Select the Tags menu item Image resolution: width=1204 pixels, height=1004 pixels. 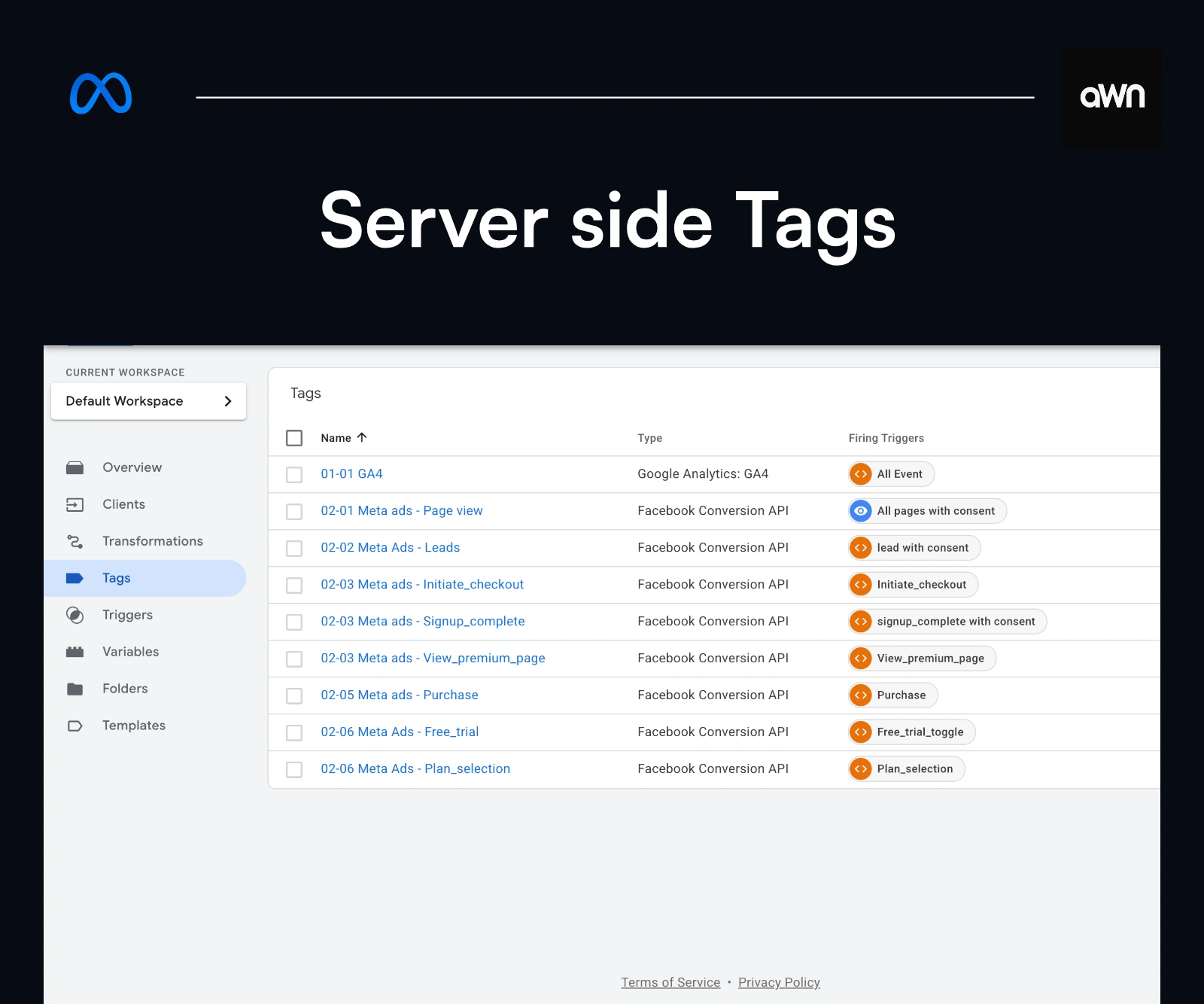(145, 578)
